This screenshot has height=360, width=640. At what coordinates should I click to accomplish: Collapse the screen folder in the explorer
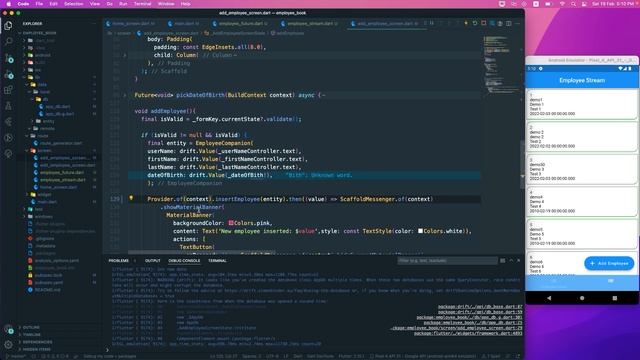(x=44, y=151)
